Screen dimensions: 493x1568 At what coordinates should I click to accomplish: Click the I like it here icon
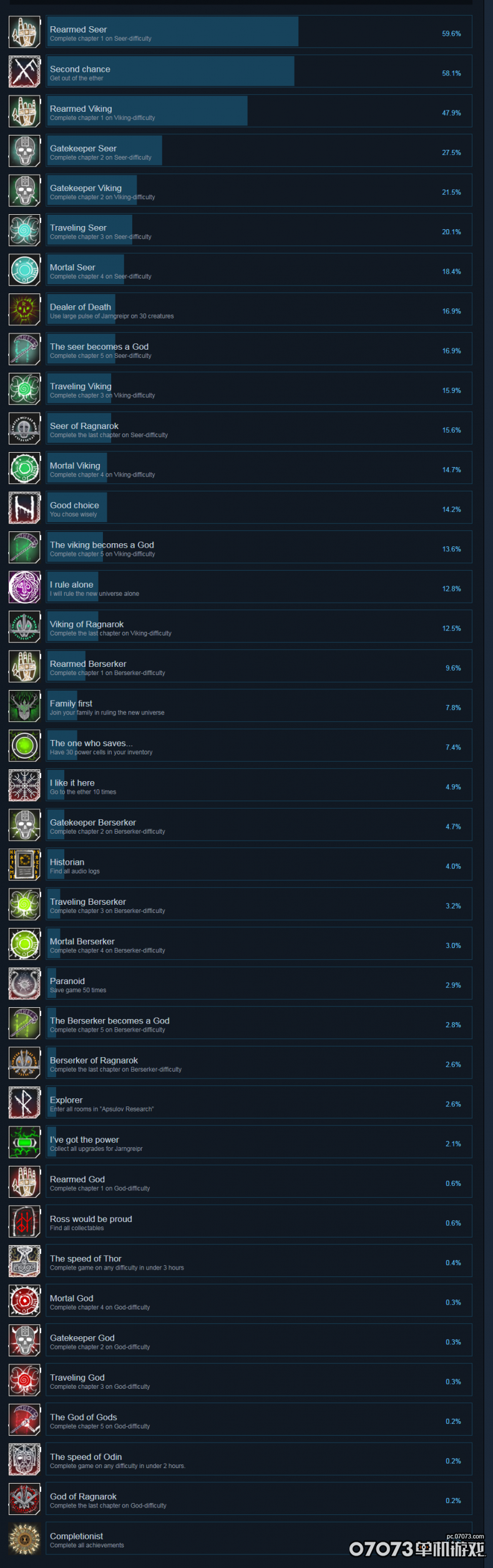pos(25,786)
